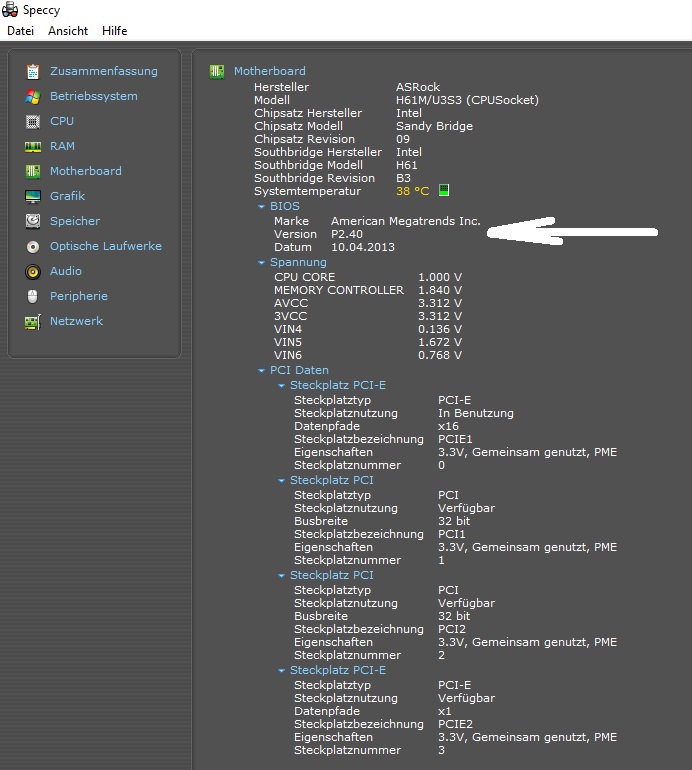692x770 pixels.
Task: Click the 3VCC label in Spannung list
Action: coord(290,316)
